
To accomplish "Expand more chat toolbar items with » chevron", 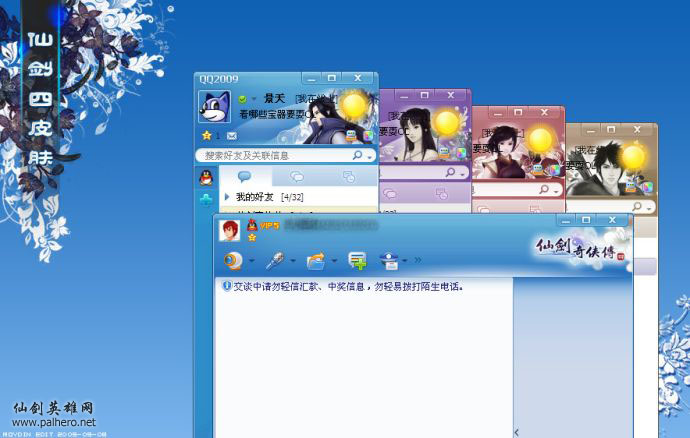I will (x=418, y=260).
